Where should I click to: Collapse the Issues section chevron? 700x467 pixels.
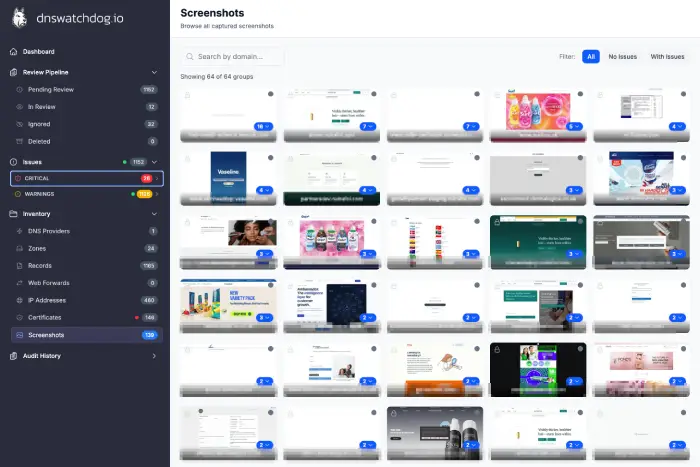click(x=154, y=162)
